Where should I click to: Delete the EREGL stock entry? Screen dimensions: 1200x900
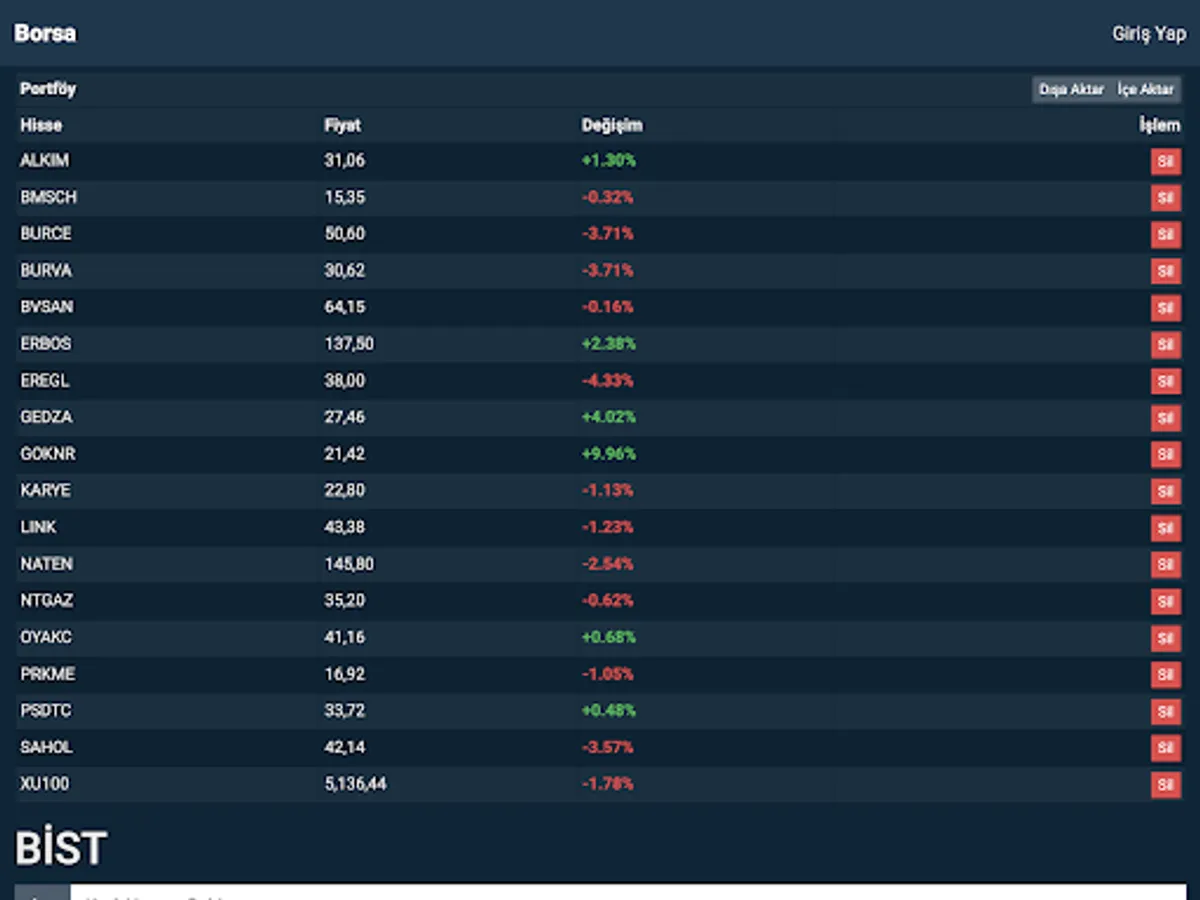1165,382
